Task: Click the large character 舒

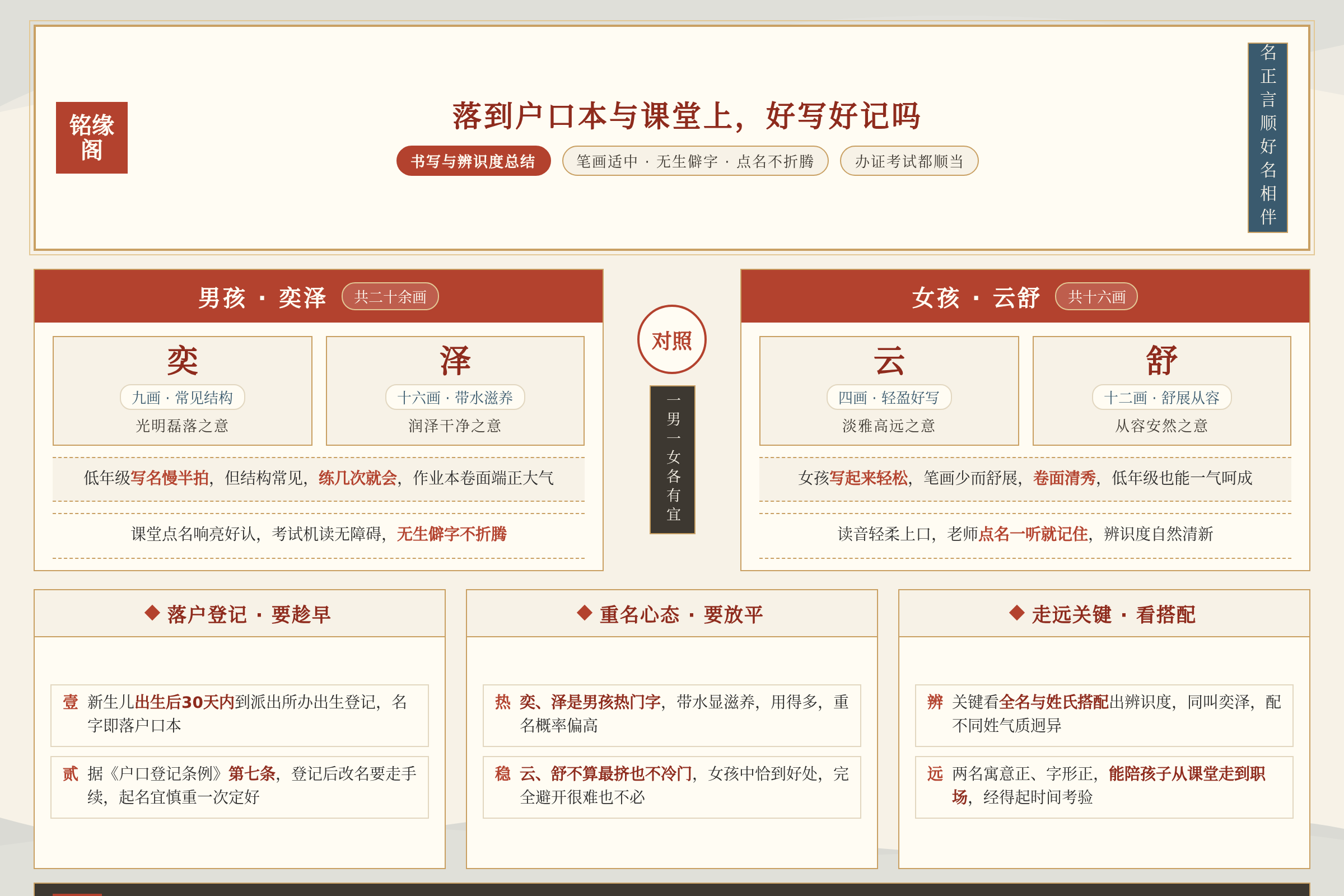Action: pos(1161,360)
